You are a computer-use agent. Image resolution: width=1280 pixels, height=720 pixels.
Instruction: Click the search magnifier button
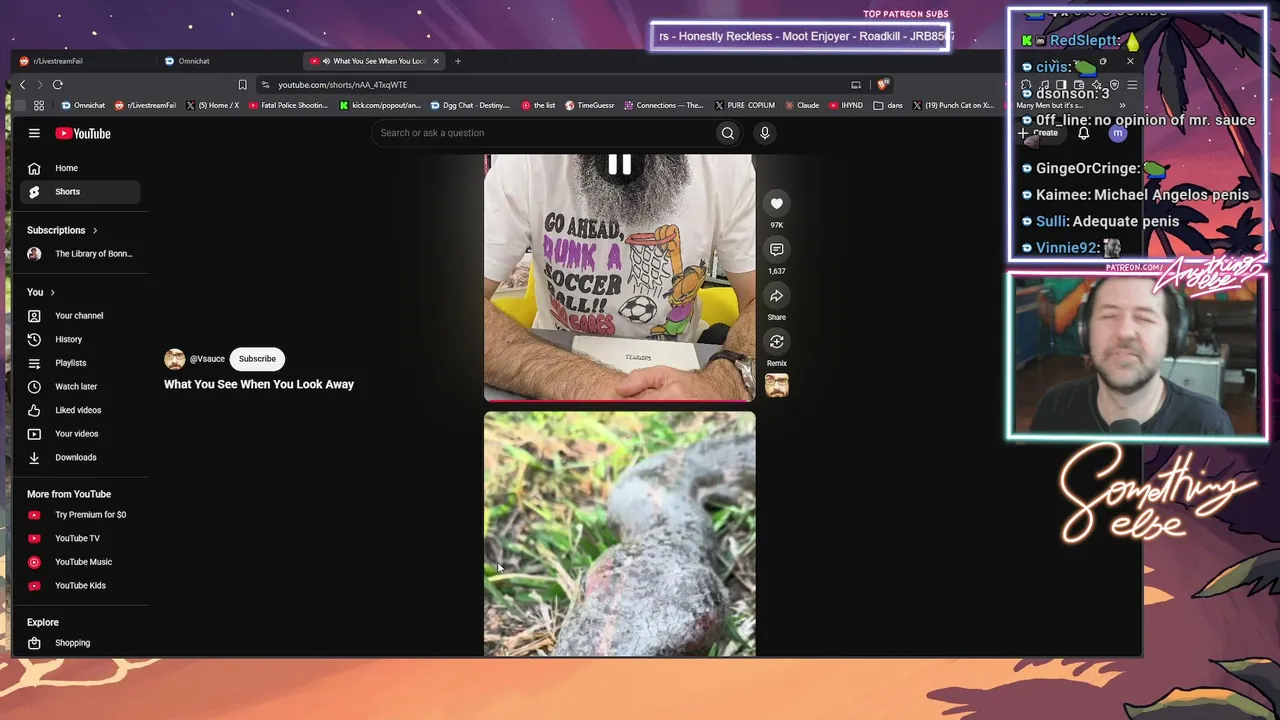tap(728, 133)
